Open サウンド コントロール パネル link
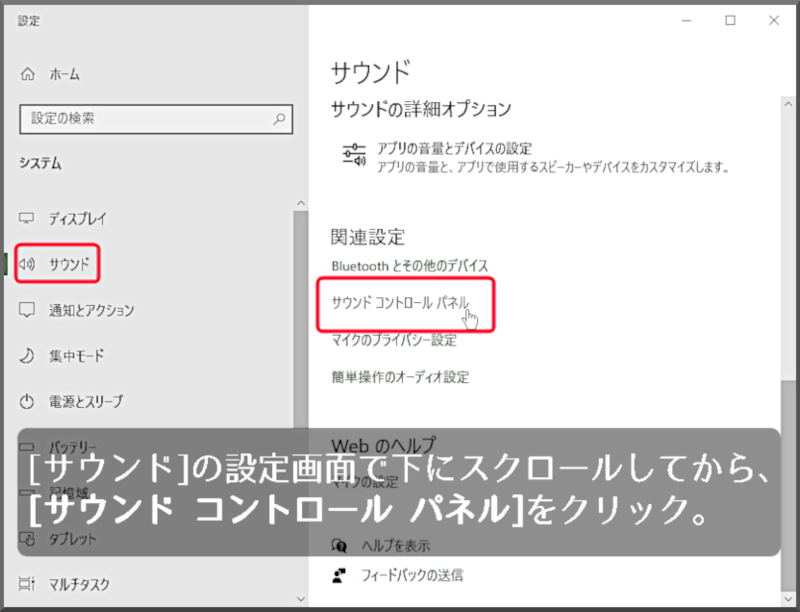Image resolution: width=800 pixels, height=612 pixels. tap(400, 303)
